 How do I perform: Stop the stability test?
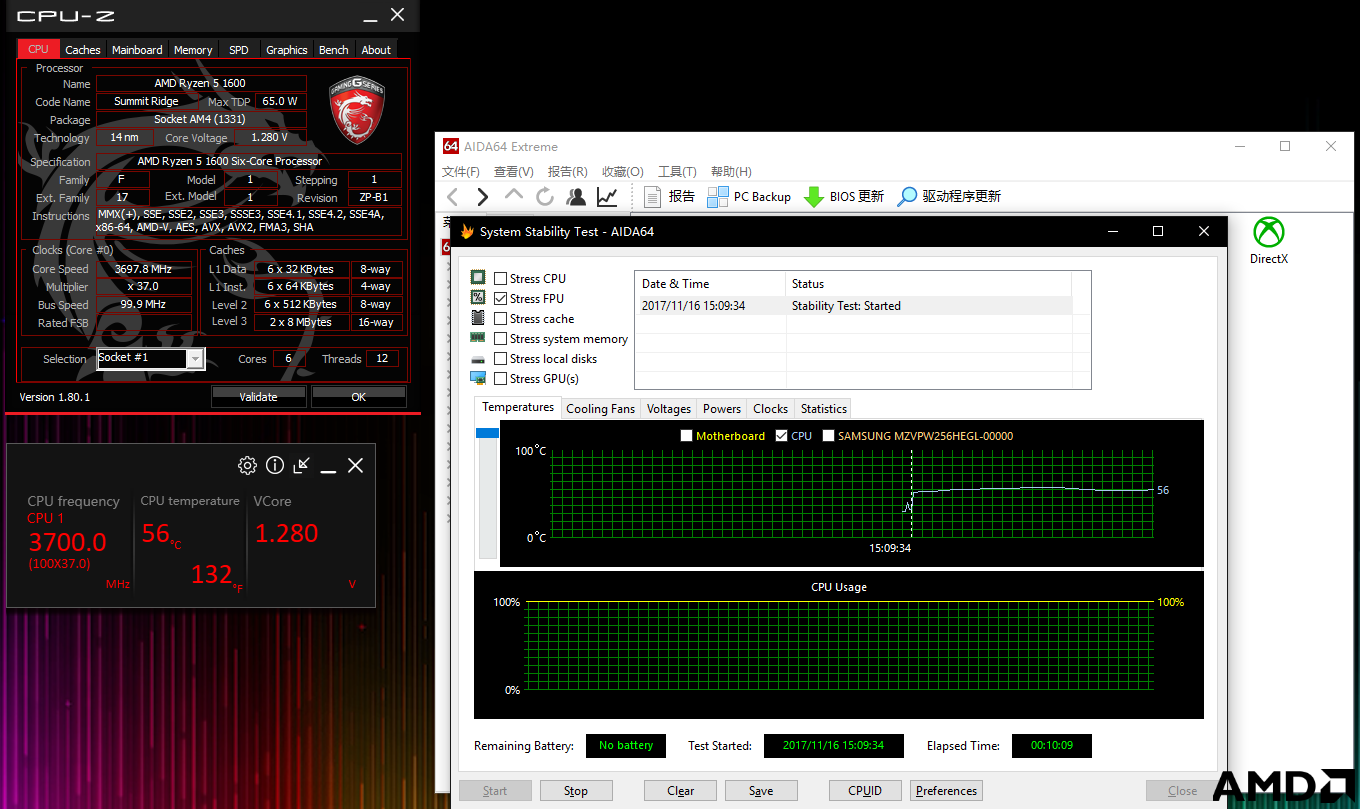coord(576,790)
